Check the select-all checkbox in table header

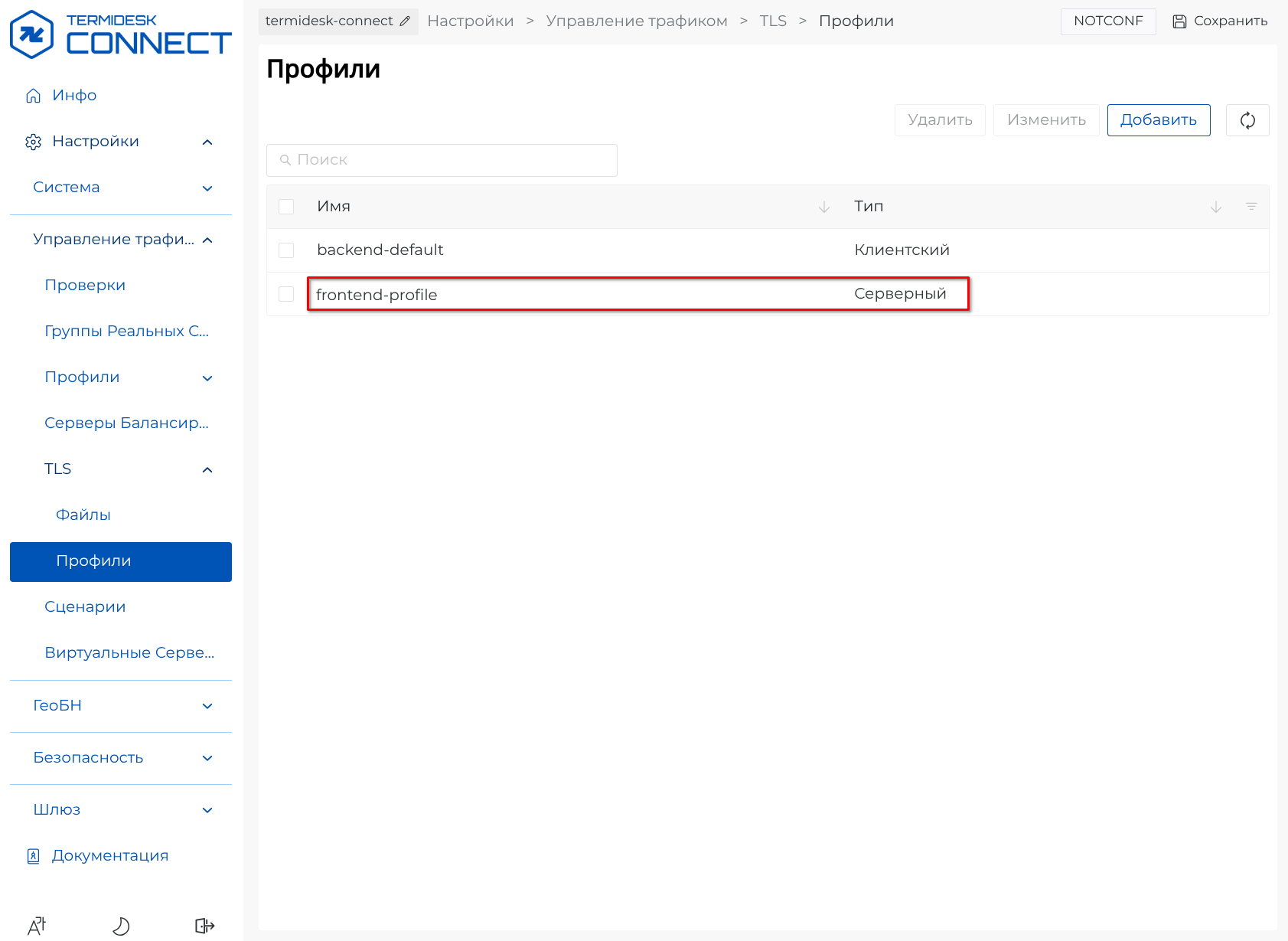[286, 207]
